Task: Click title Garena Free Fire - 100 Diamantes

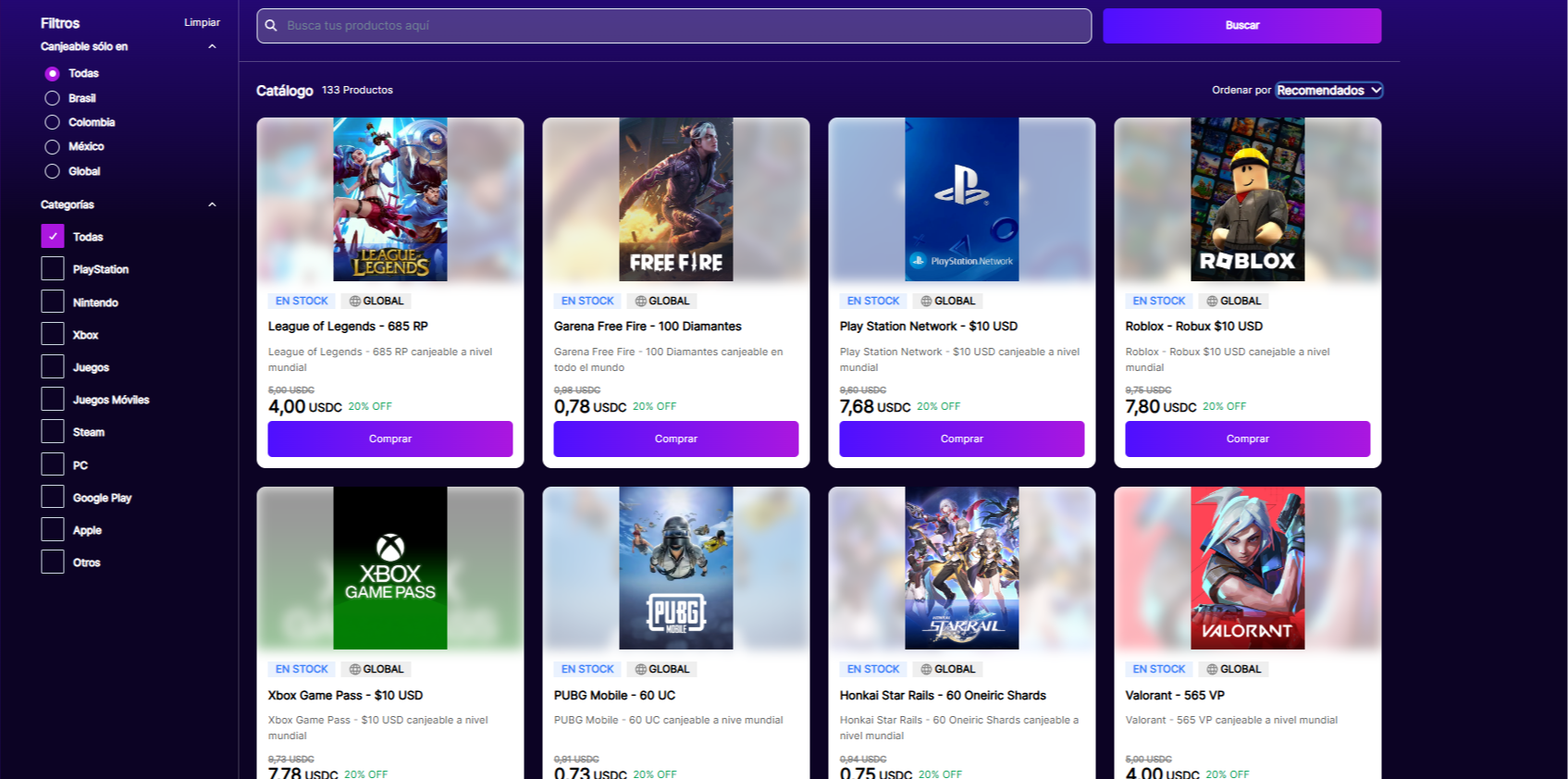Action: tap(648, 327)
